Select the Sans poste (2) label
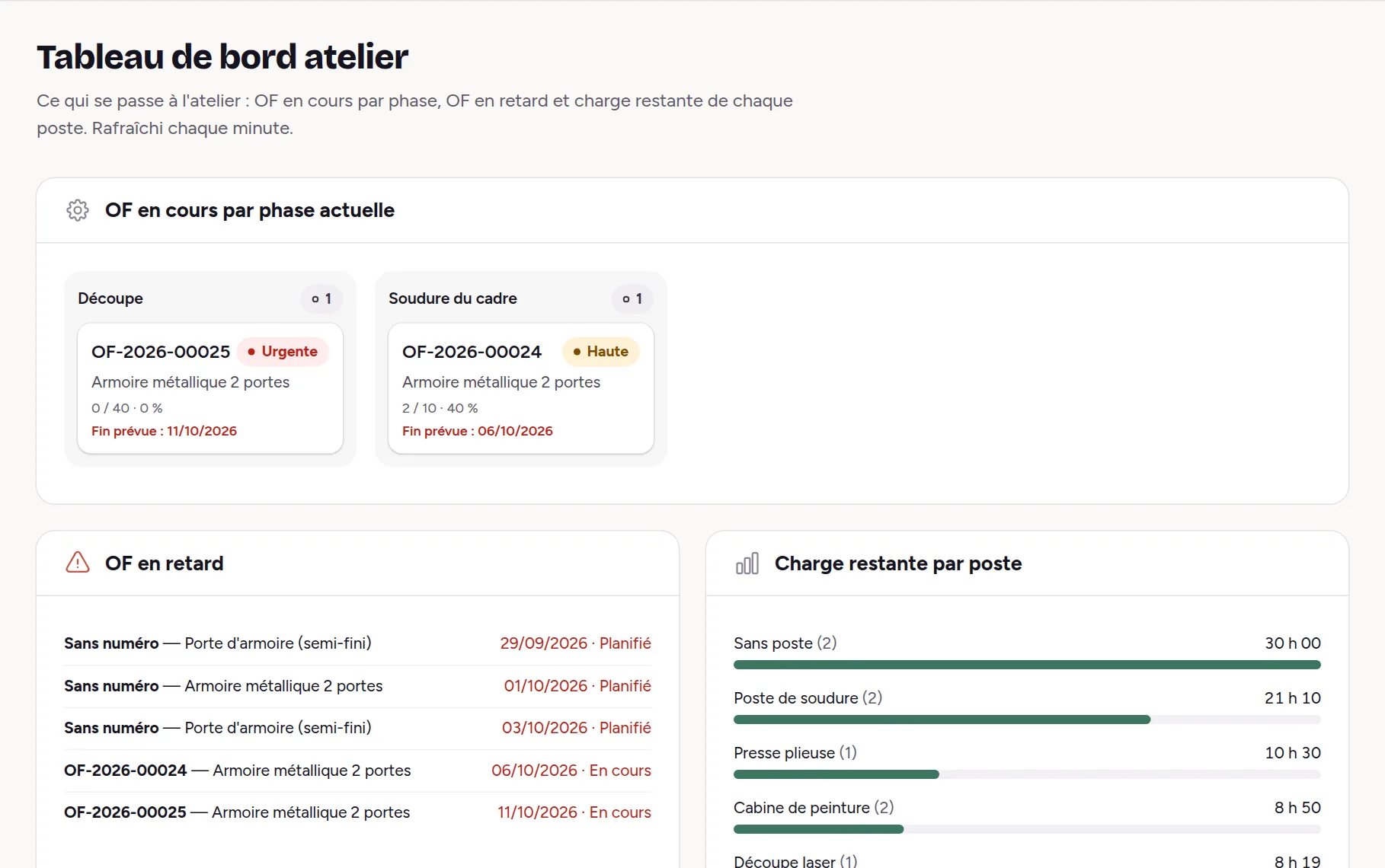This screenshot has height=868, width=1385. point(785,643)
